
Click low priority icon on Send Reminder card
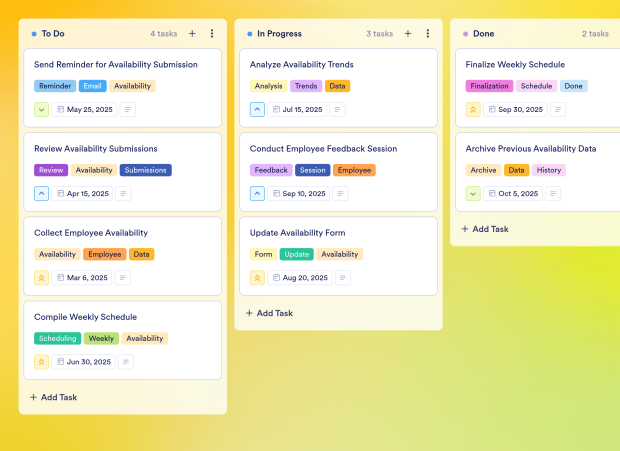point(42,109)
